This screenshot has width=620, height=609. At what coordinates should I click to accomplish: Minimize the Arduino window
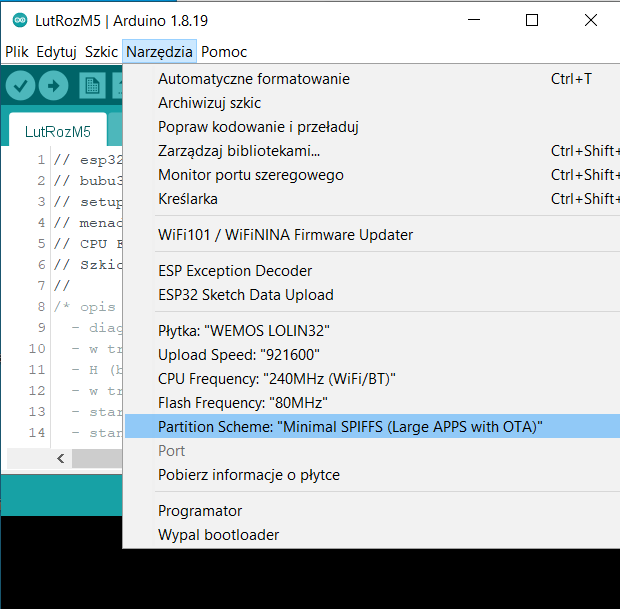pyautogui.click(x=474, y=20)
